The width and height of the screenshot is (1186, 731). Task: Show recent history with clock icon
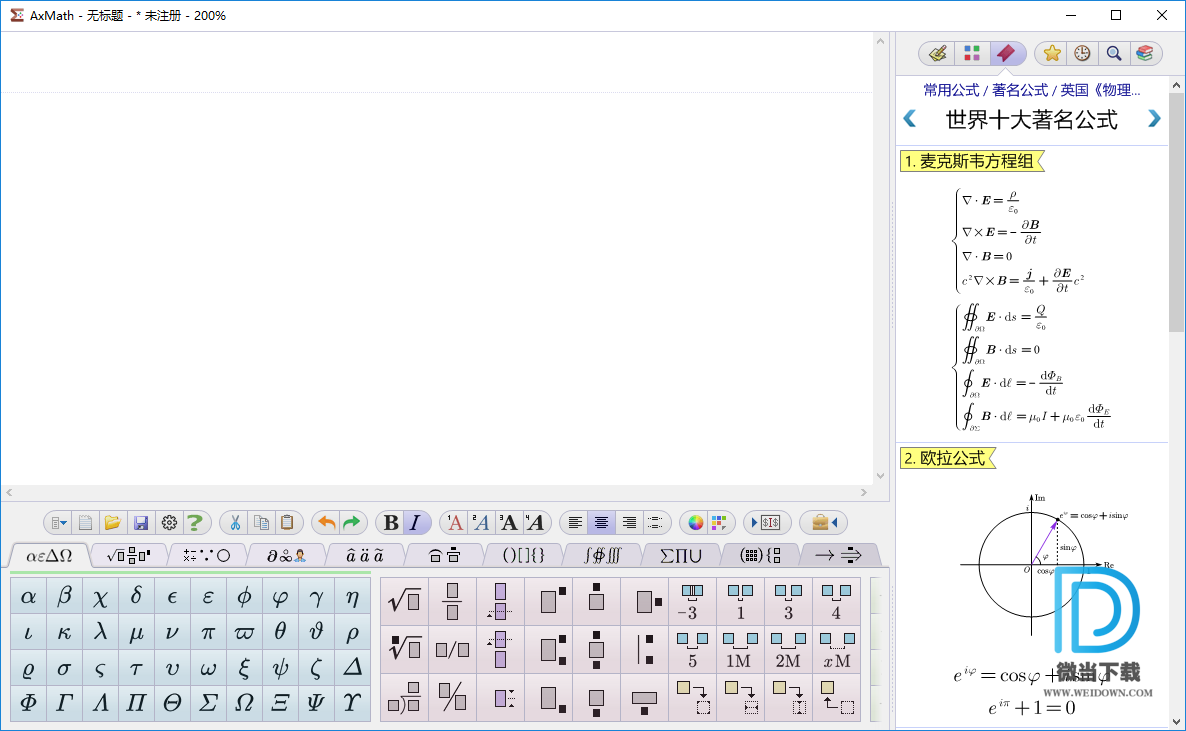[1082, 53]
